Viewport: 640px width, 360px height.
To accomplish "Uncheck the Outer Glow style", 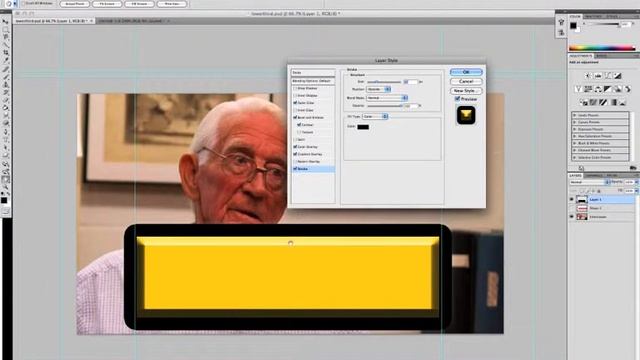I will pos(295,103).
